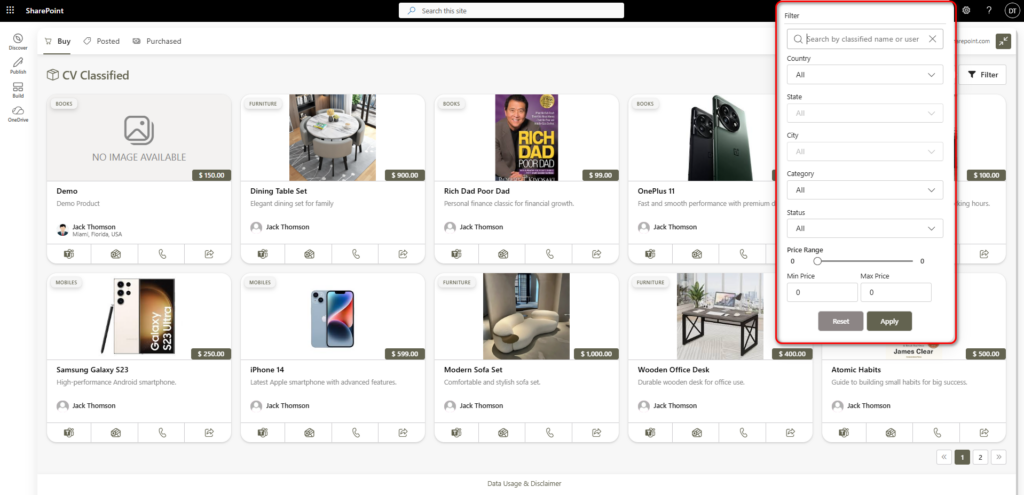1024x495 pixels.
Task: Open the City dropdown in Filter panel
Action: (x=865, y=152)
